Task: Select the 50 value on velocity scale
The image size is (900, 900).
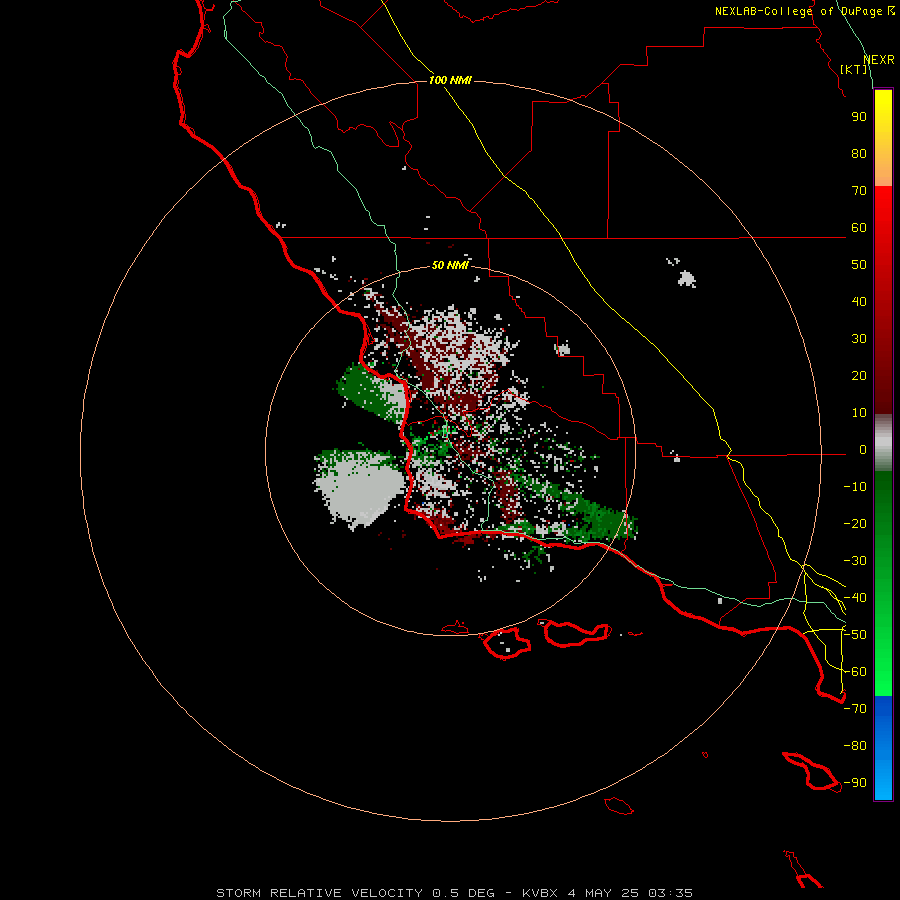Action: tap(859, 265)
